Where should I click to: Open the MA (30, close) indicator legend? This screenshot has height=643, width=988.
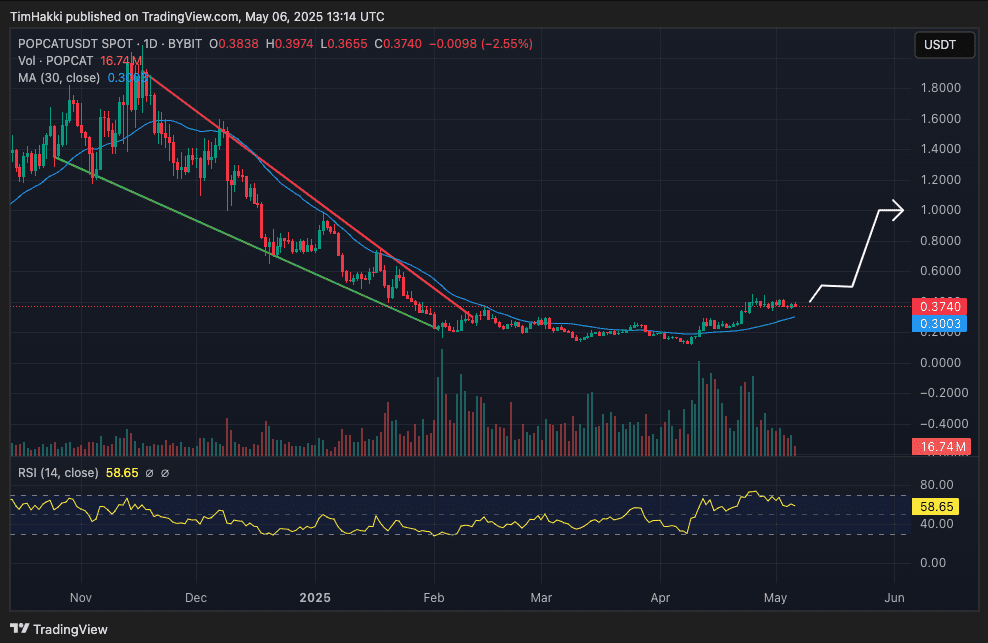click(60, 78)
